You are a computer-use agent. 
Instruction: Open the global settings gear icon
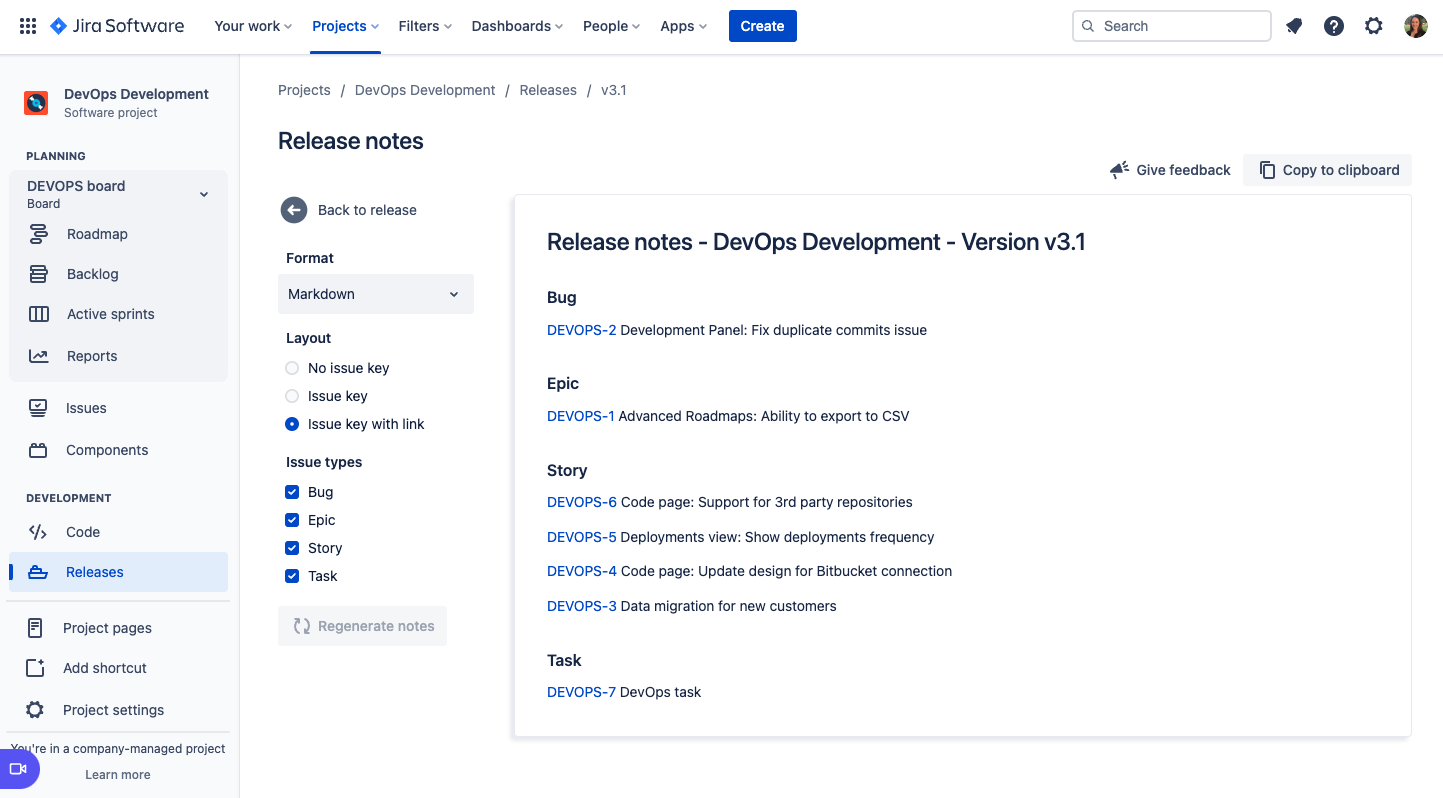click(x=1374, y=26)
